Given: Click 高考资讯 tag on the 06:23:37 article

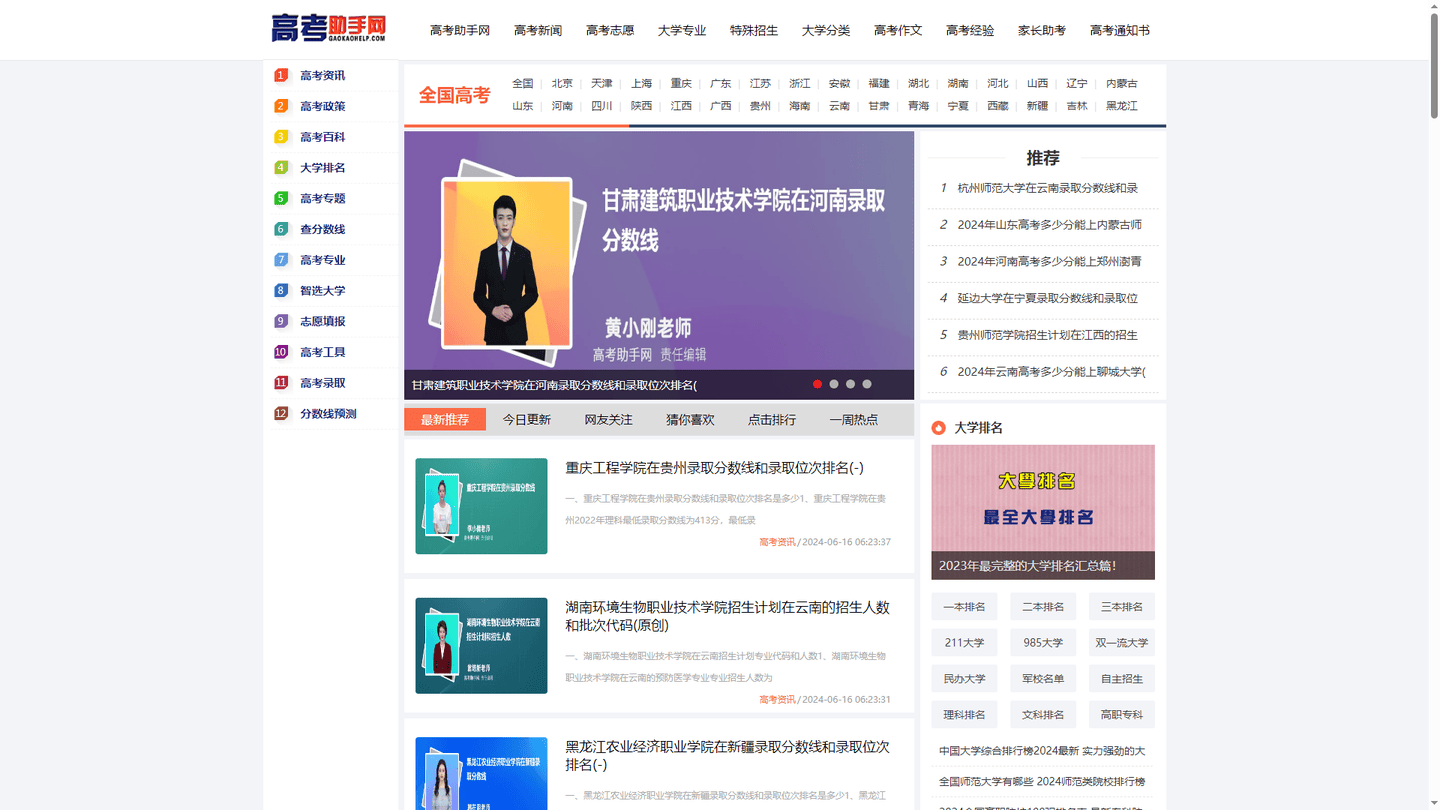Looking at the screenshot, I should [x=777, y=542].
